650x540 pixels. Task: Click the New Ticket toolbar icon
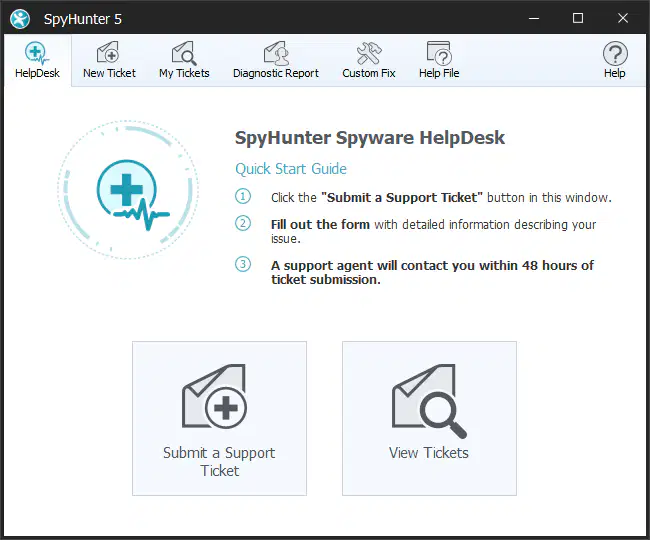[109, 61]
